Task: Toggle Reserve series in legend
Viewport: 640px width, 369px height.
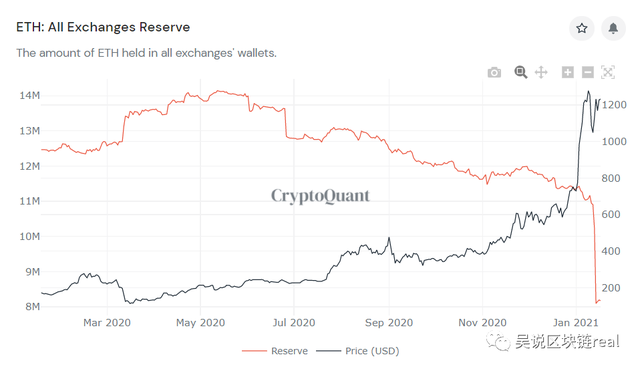Action: [x=289, y=351]
